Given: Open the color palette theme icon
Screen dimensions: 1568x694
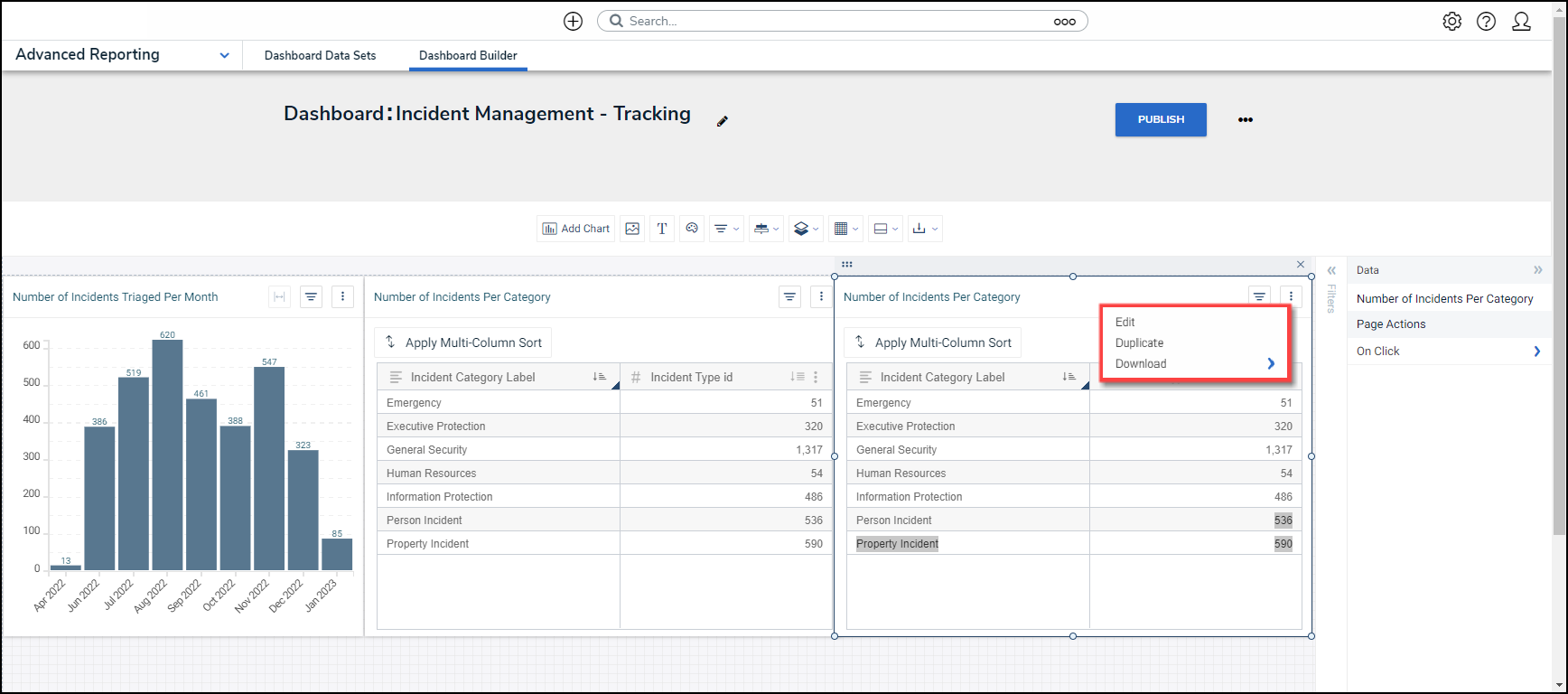Looking at the screenshot, I should (x=692, y=229).
